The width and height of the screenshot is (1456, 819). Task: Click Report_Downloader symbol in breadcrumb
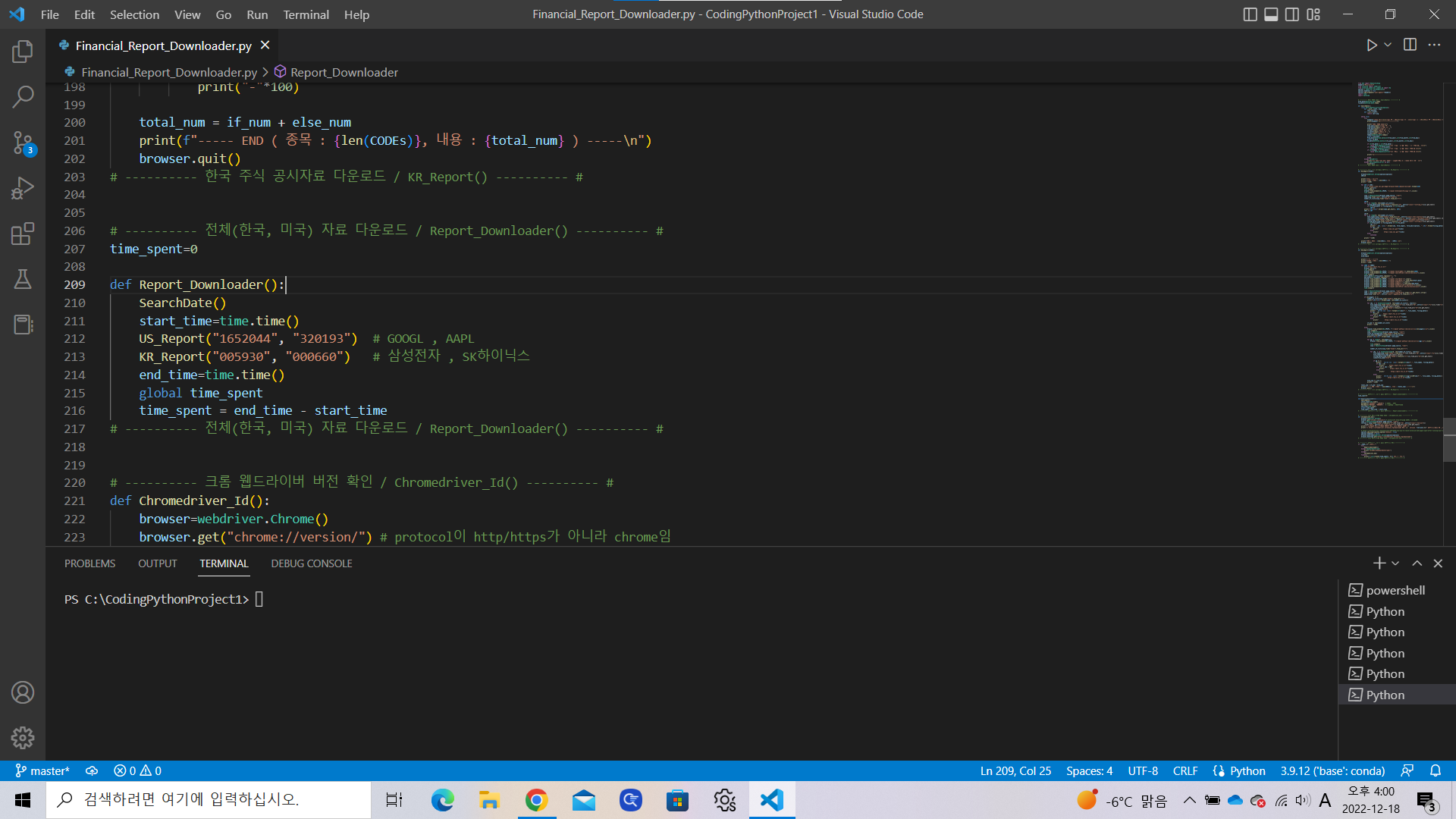344,72
